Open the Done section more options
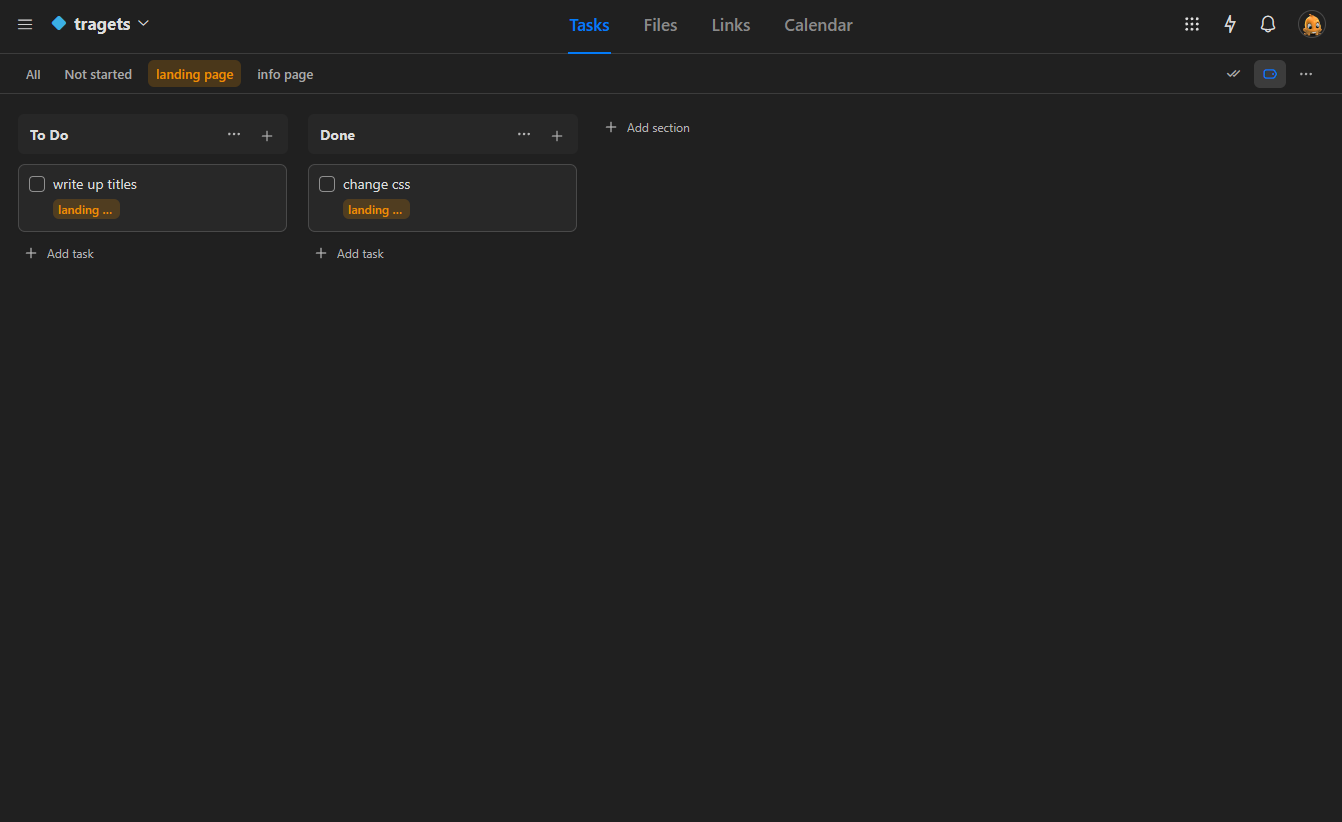Viewport: 1342px width, 822px height. pyautogui.click(x=524, y=135)
